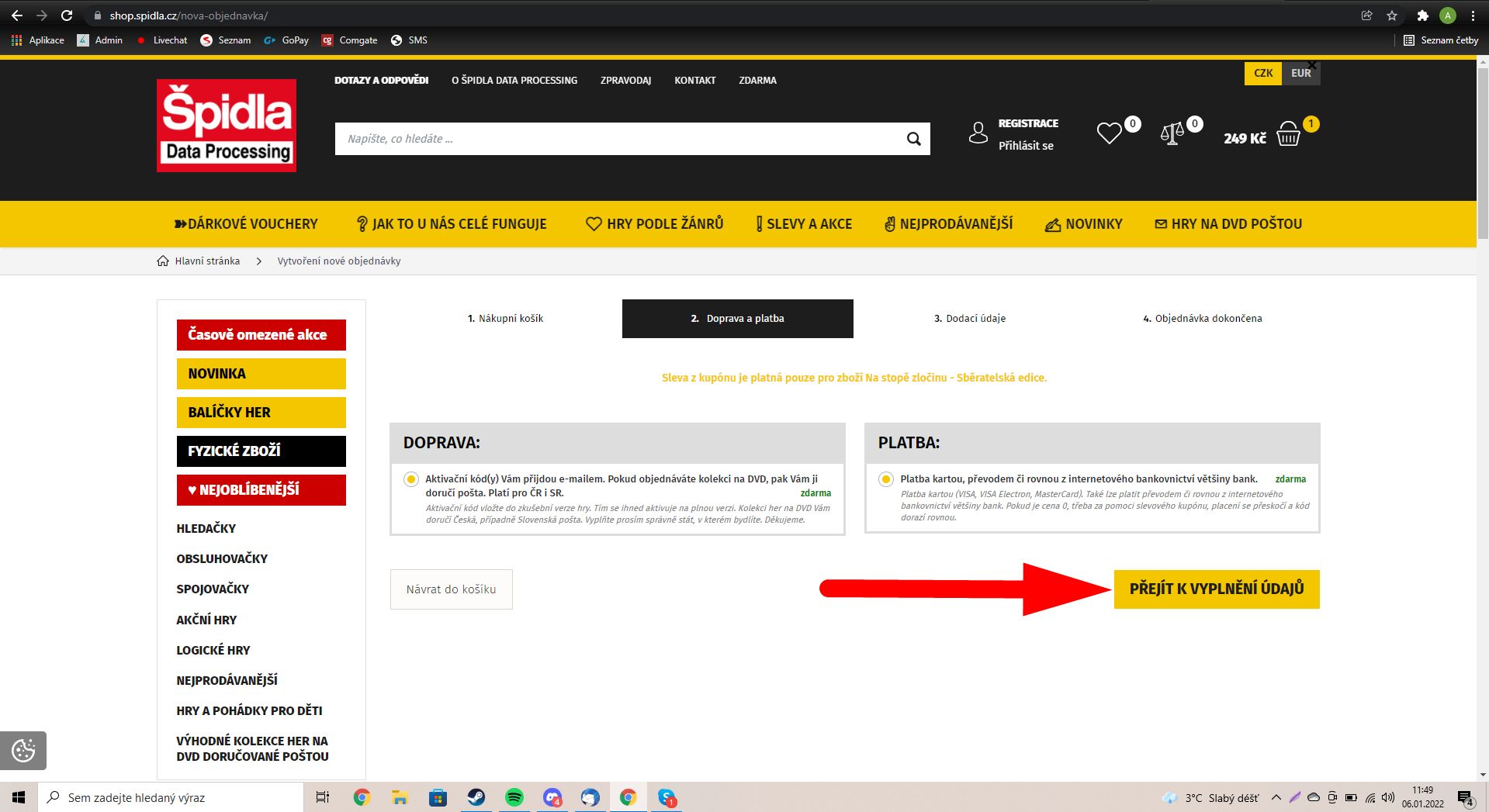
Task: Open the wishlist heart icon
Action: point(1109,133)
